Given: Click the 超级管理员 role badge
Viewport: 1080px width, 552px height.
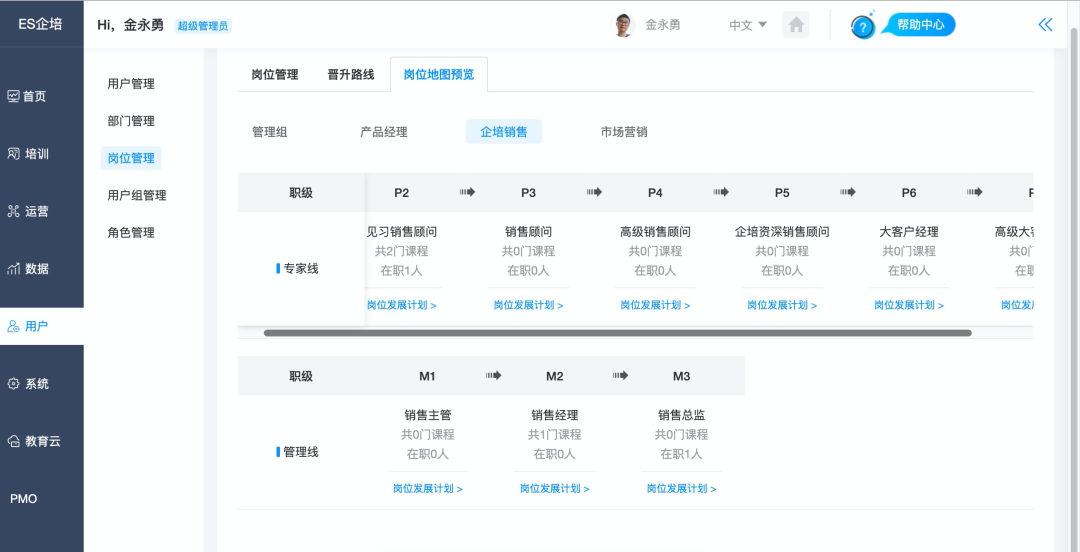Looking at the screenshot, I should click(203, 26).
